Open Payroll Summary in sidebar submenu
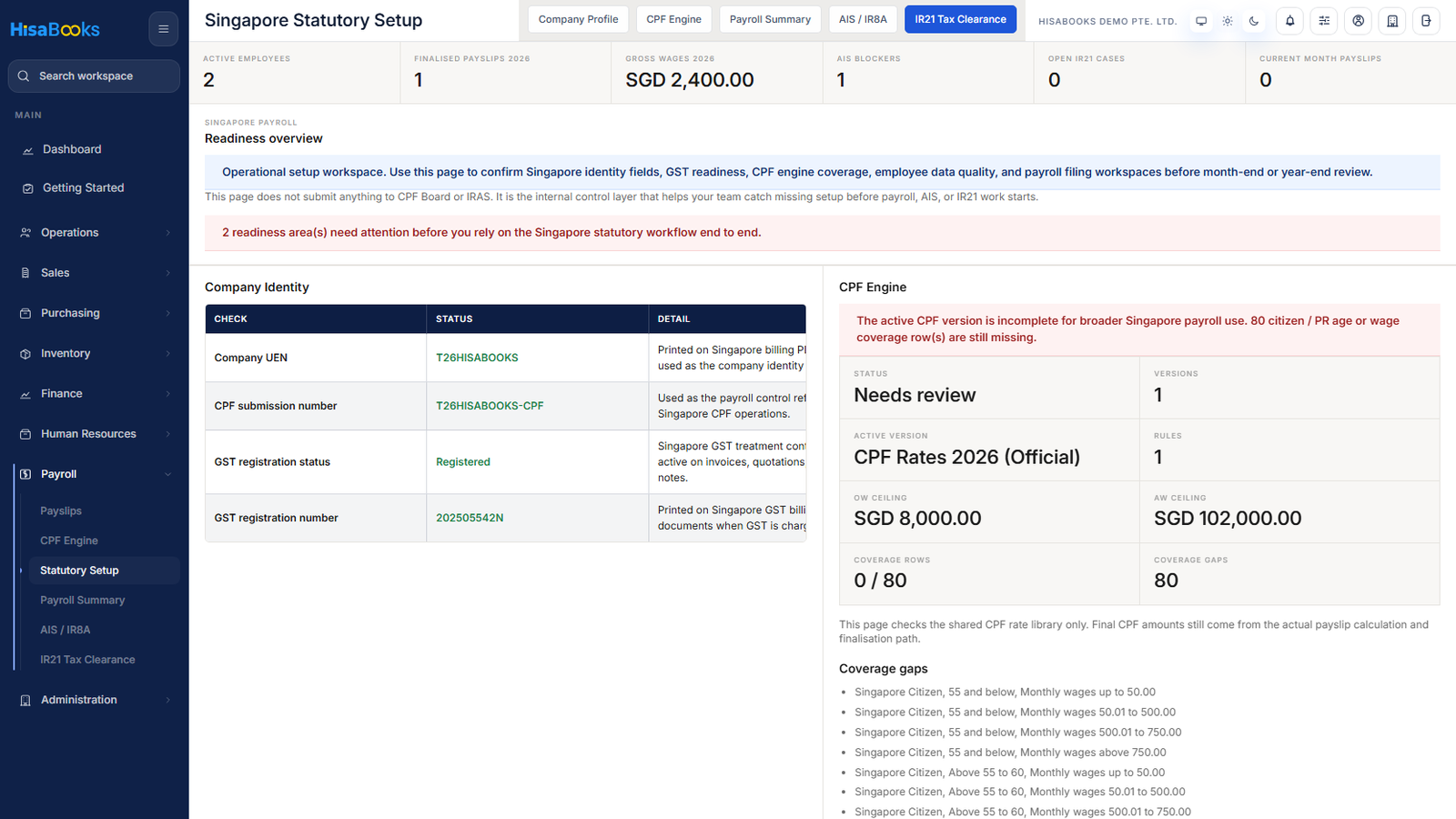The width and height of the screenshot is (1456, 819). coord(83,601)
